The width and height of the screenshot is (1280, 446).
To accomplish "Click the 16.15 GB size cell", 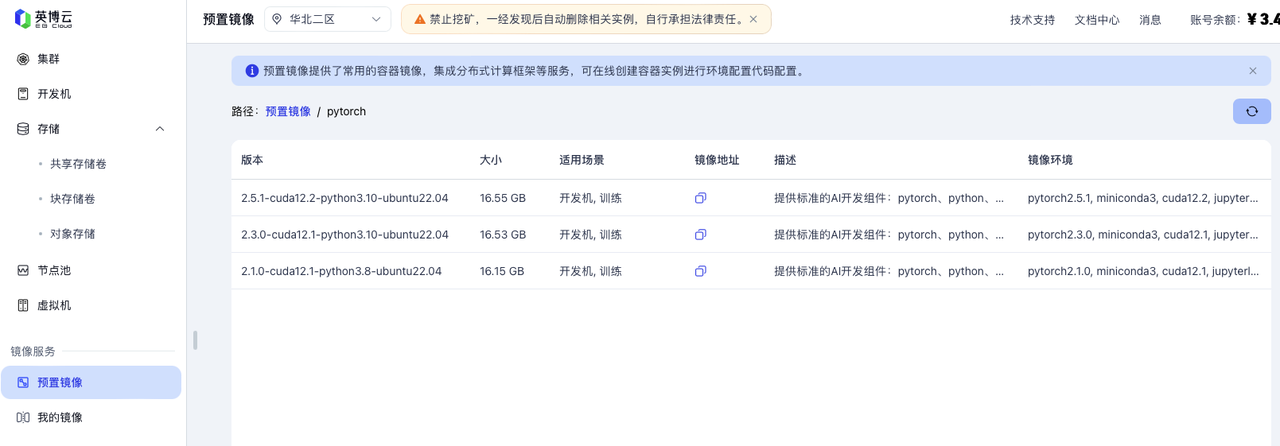I will pos(502,271).
